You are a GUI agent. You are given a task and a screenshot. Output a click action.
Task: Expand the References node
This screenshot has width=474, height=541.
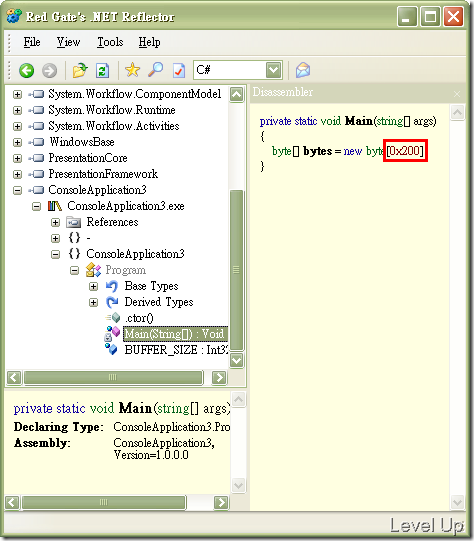pyautogui.click(x=55, y=222)
